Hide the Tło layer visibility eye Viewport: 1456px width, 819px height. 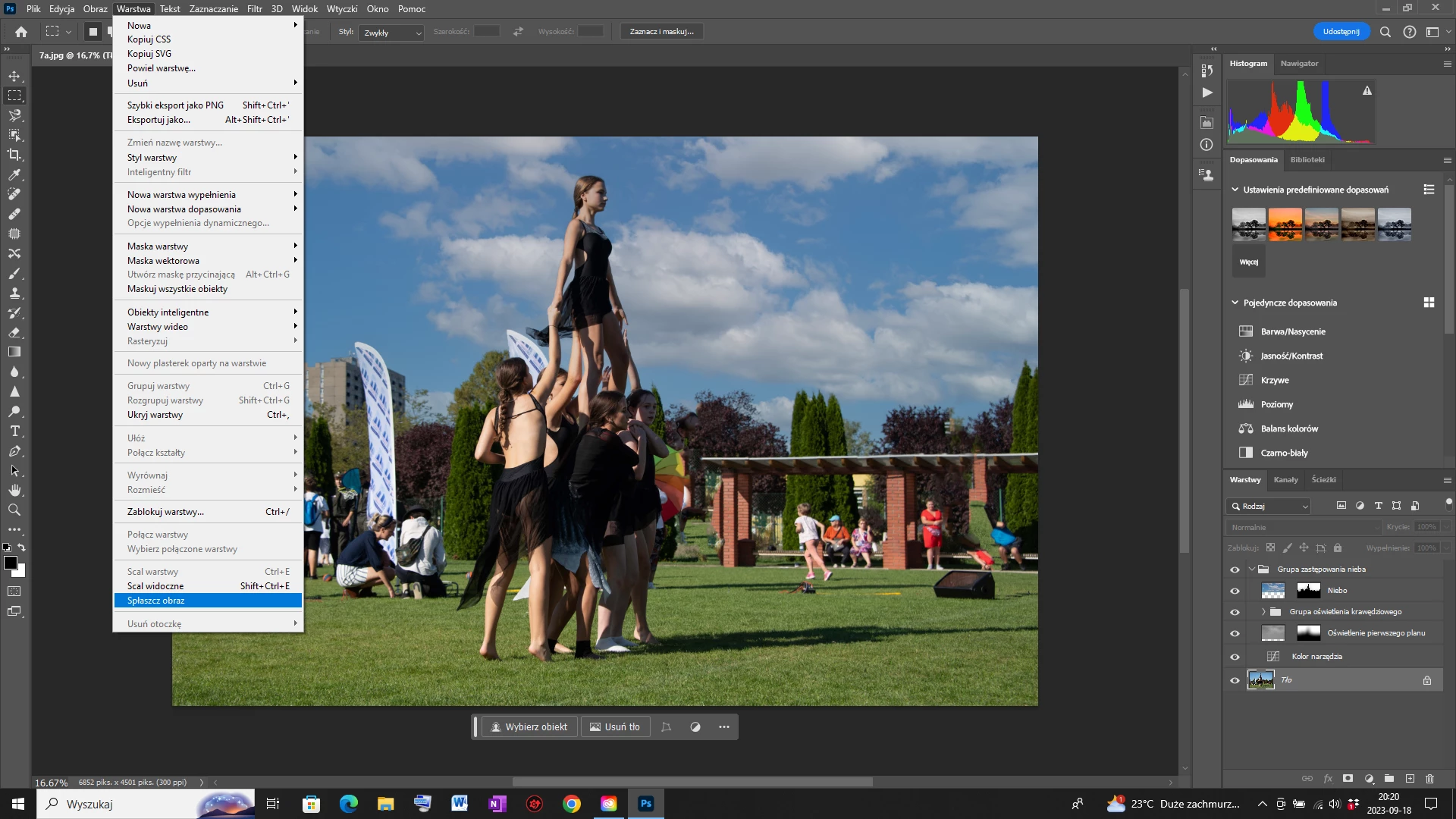coord(1235,680)
